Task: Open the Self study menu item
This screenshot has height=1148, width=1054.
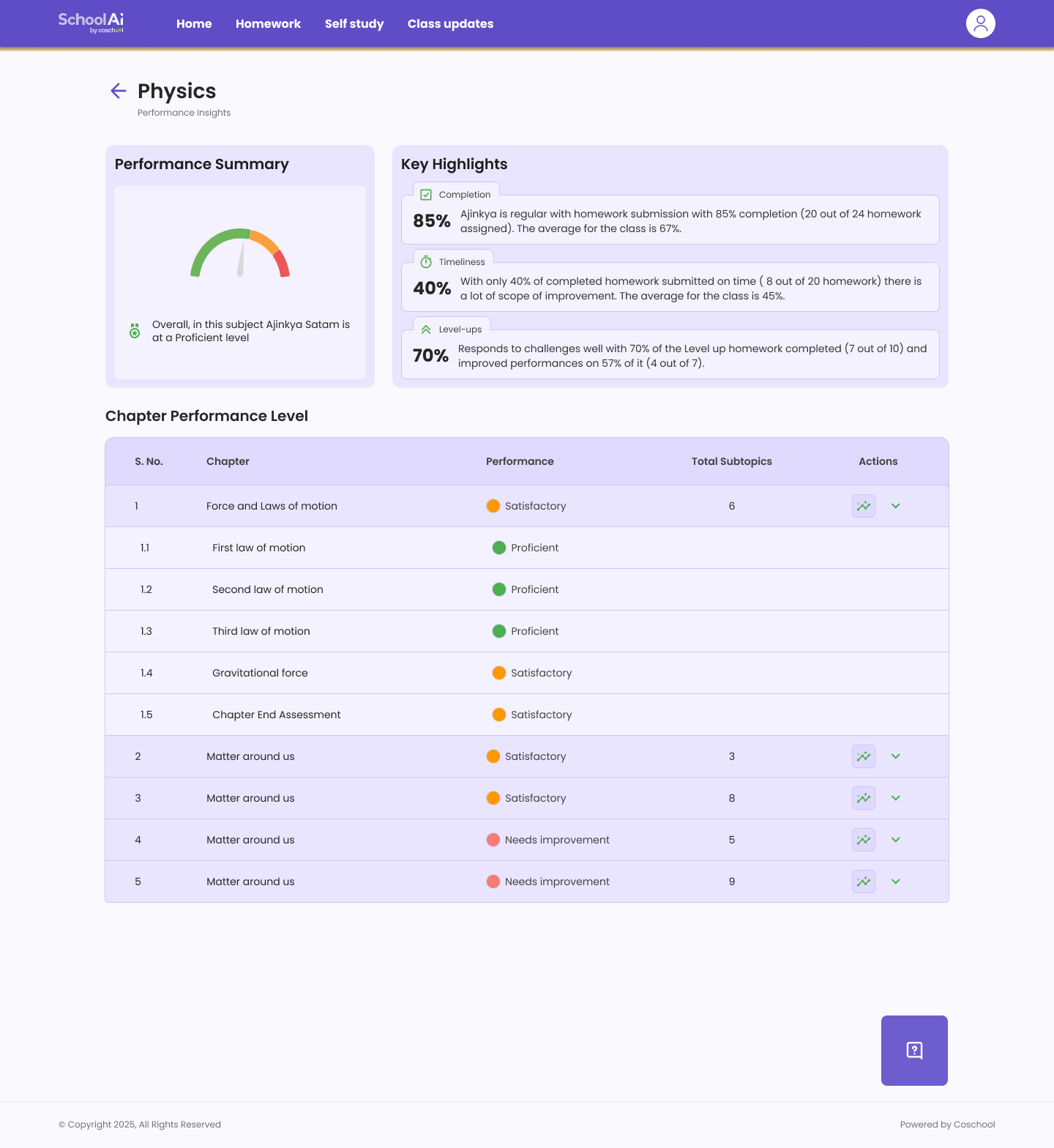Action: pos(354,23)
